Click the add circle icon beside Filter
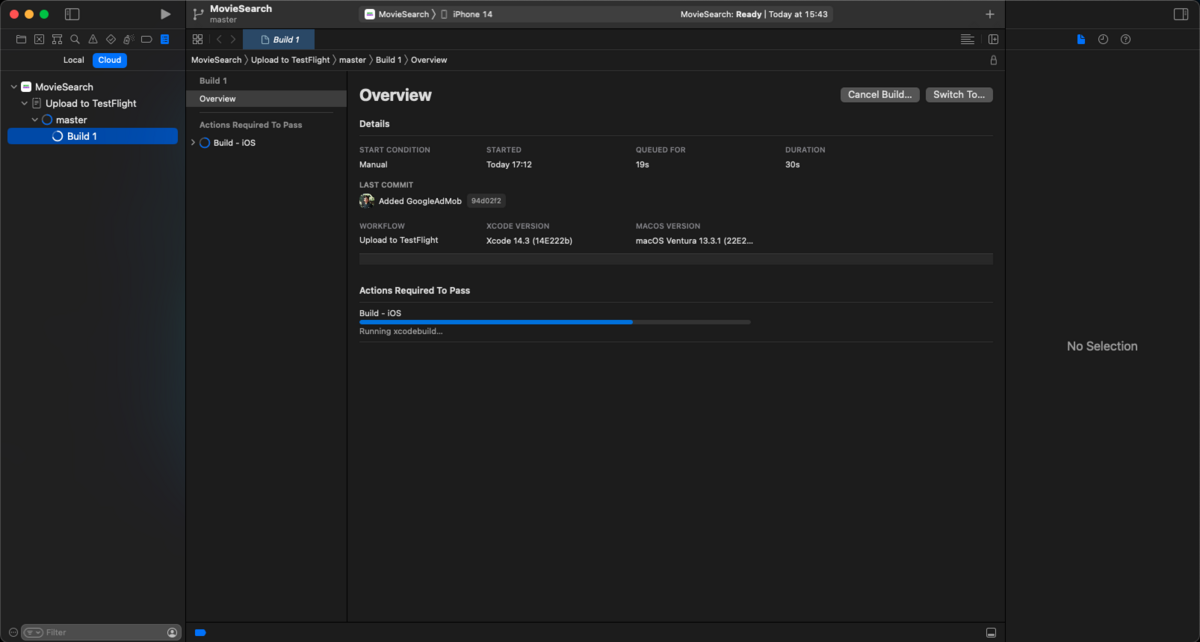 pyautogui.click(x=13, y=632)
